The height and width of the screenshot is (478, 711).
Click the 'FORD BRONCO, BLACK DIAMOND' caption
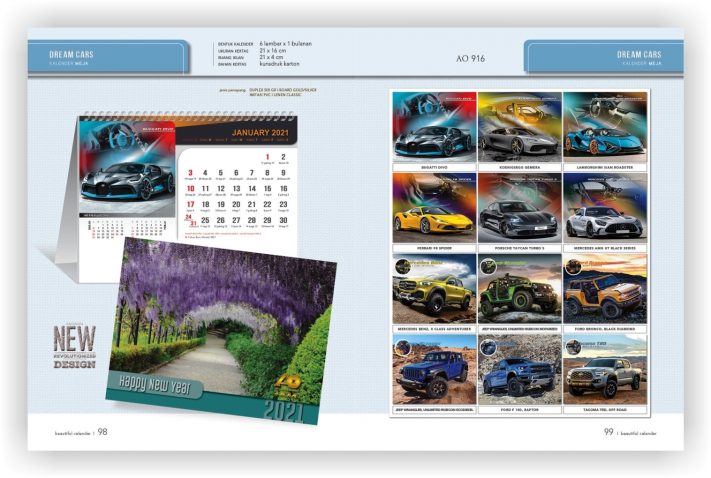(604, 329)
